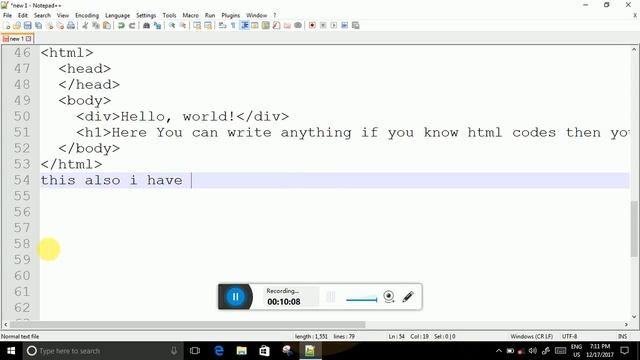Screen dimensions: 640x360
Task: Open the Tools menu
Action: tap(169, 15)
